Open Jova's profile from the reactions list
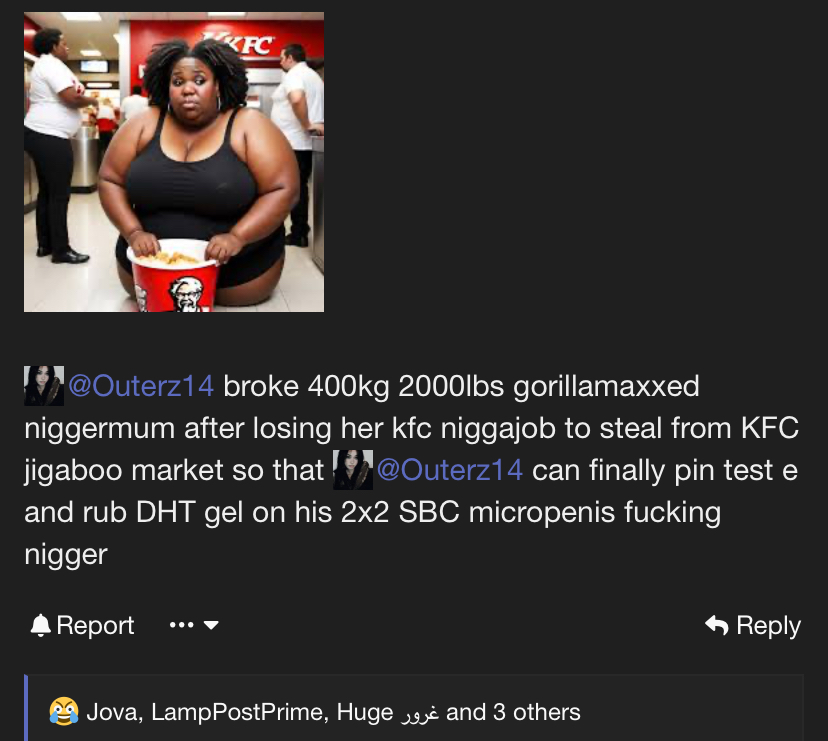828x741 pixels. pyautogui.click(x=114, y=712)
